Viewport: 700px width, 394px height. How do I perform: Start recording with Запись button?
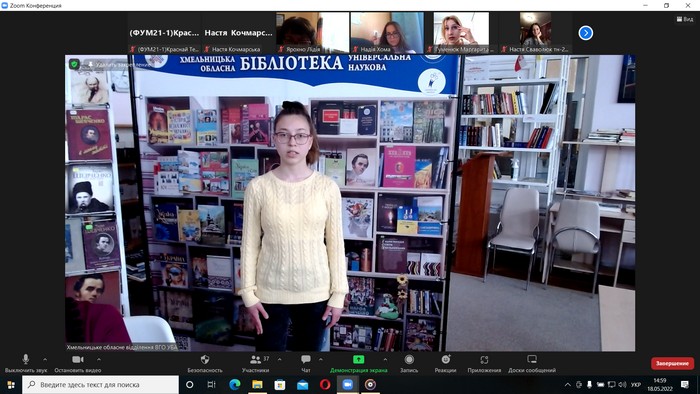click(409, 363)
